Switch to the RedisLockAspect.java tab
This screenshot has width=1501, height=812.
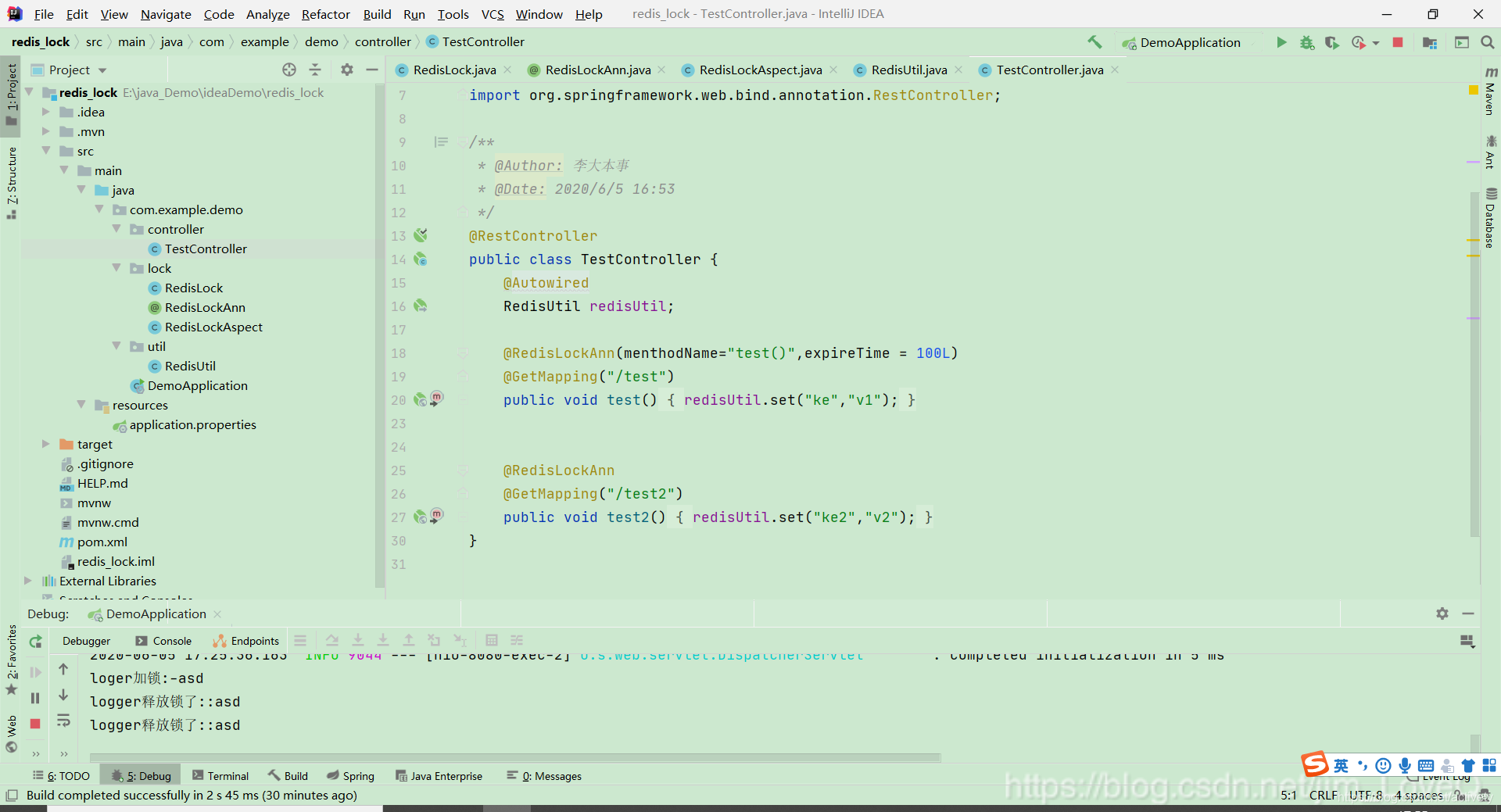pos(760,70)
